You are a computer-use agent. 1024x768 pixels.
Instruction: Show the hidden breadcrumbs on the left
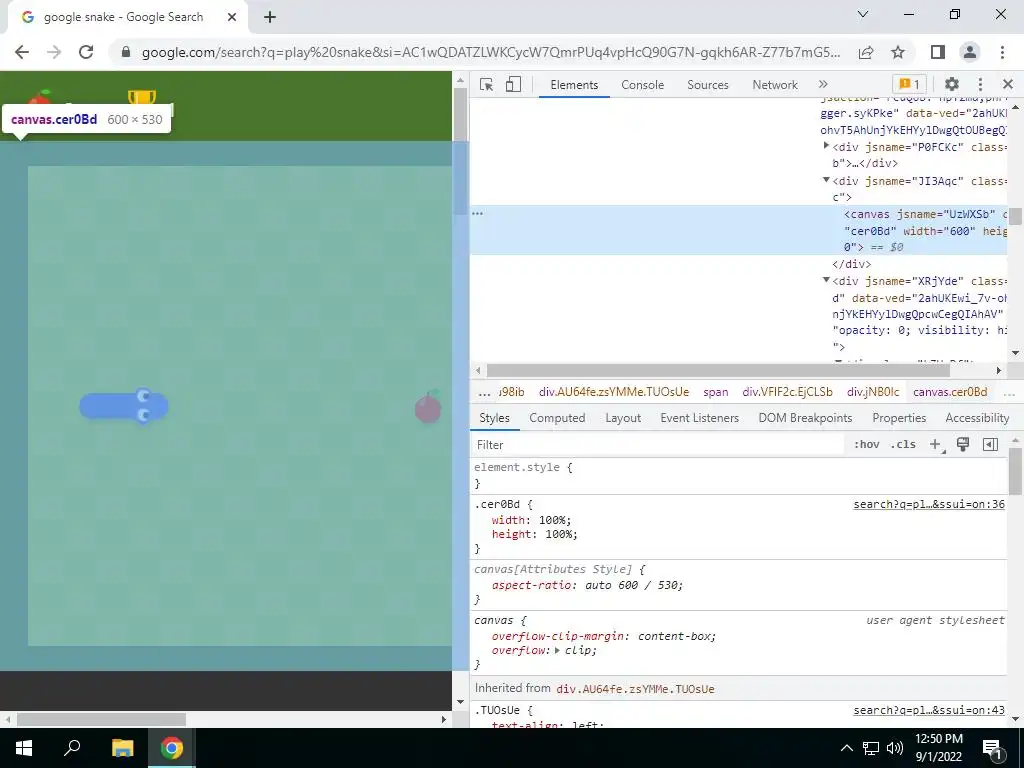pyautogui.click(x=484, y=393)
